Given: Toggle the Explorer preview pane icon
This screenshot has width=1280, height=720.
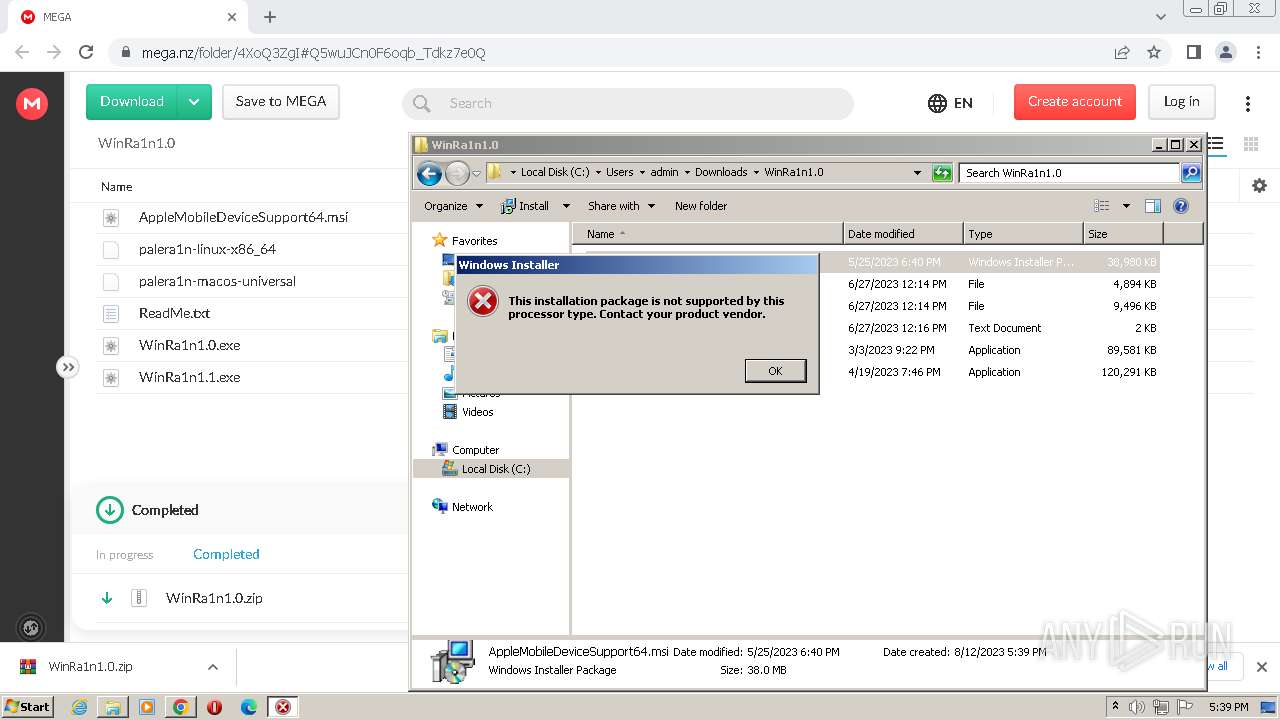Looking at the screenshot, I should (x=1153, y=206).
